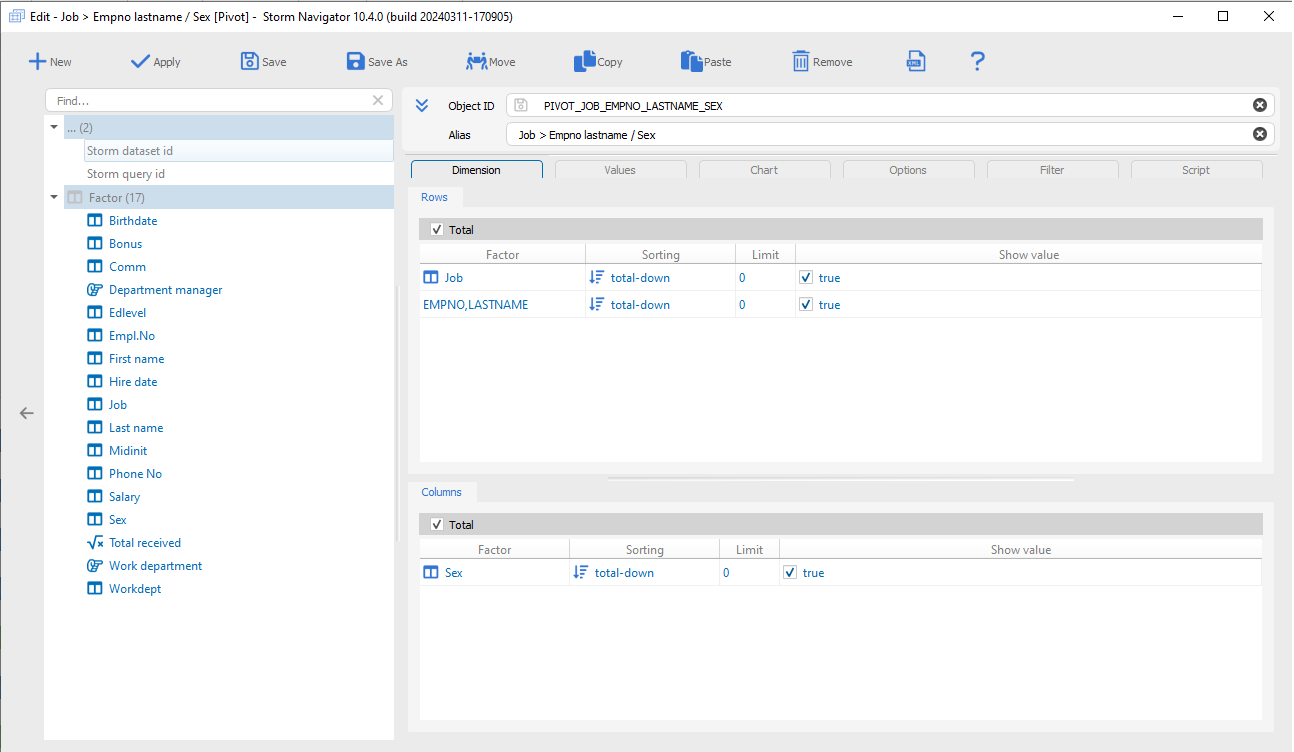Select the Workdept factor
1294x752 pixels.
click(x=135, y=589)
